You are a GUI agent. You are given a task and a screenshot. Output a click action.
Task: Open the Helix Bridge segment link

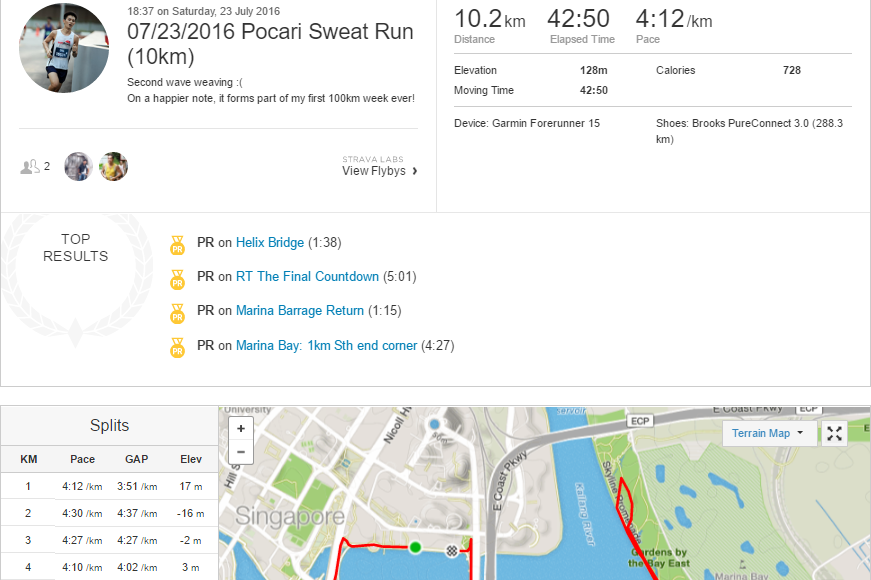(x=269, y=243)
